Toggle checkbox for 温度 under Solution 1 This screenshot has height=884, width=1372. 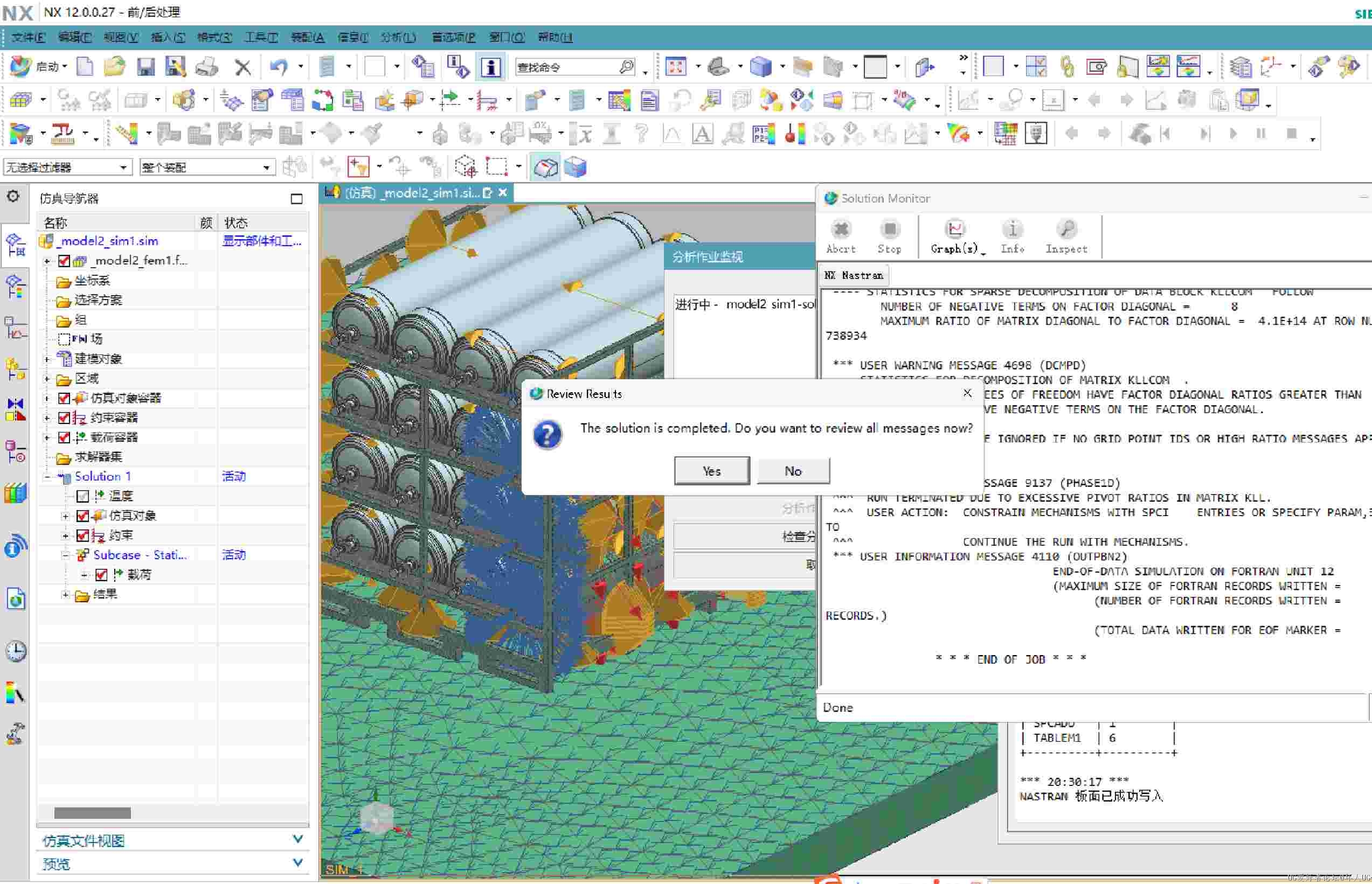point(82,496)
